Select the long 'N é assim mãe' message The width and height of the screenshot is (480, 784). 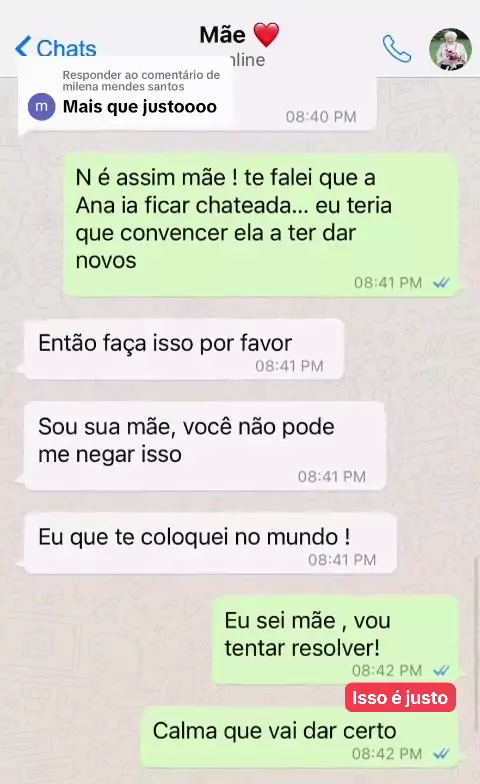point(261,225)
